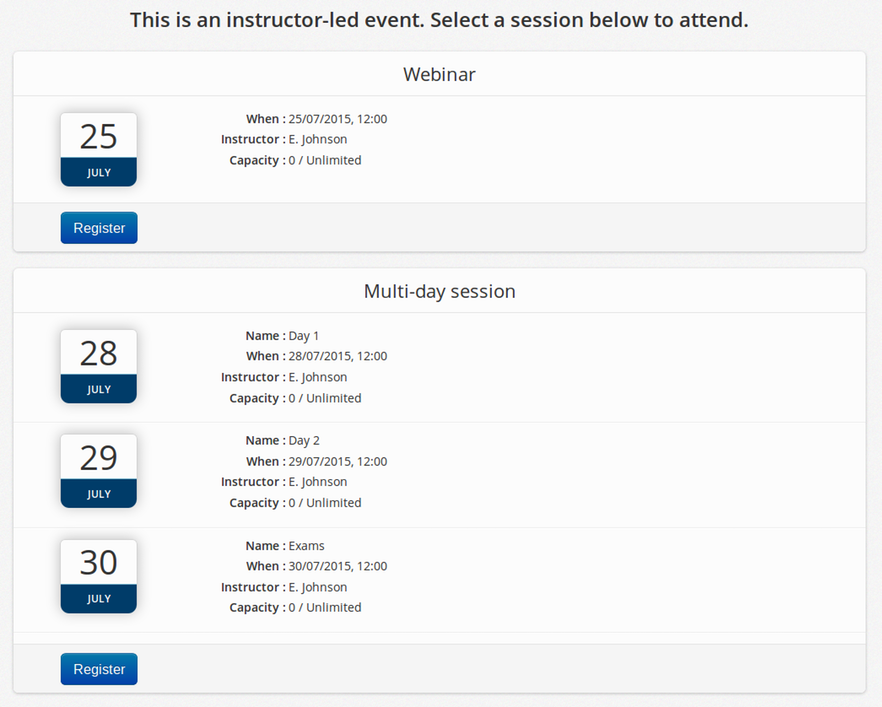Click the Webinar capacity 0 / Unlimited
The image size is (882, 707).
(x=325, y=160)
